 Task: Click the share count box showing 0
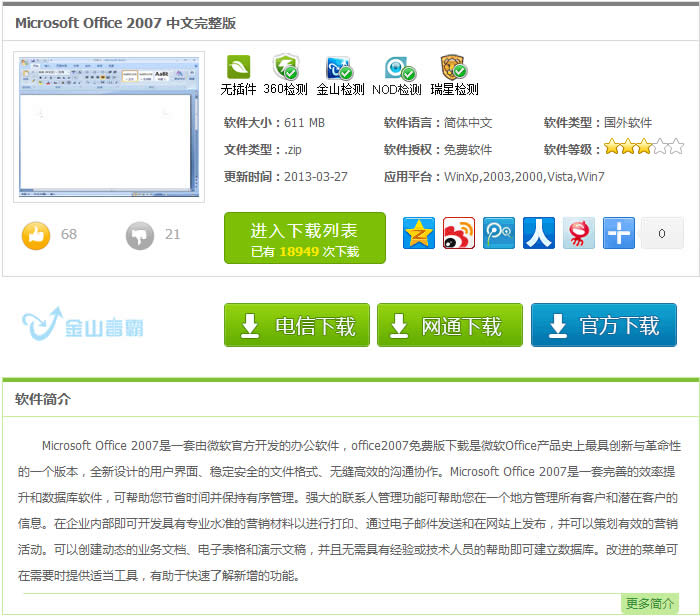click(x=662, y=233)
